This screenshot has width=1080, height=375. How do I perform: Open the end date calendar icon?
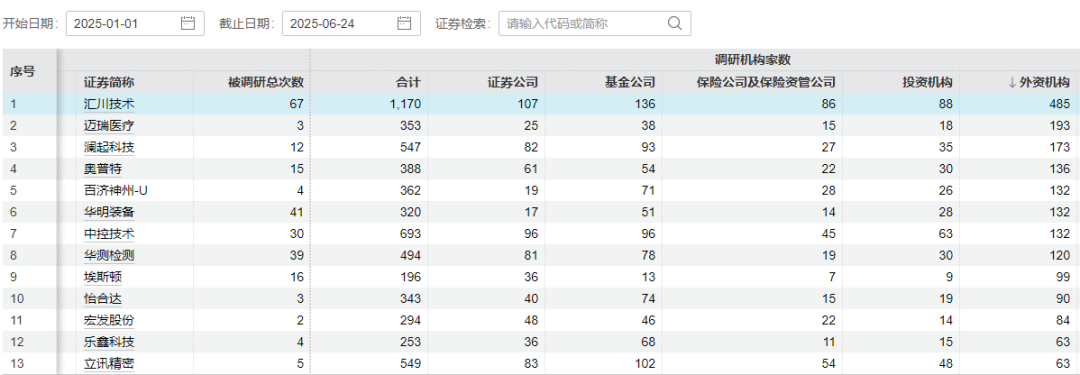(x=404, y=23)
